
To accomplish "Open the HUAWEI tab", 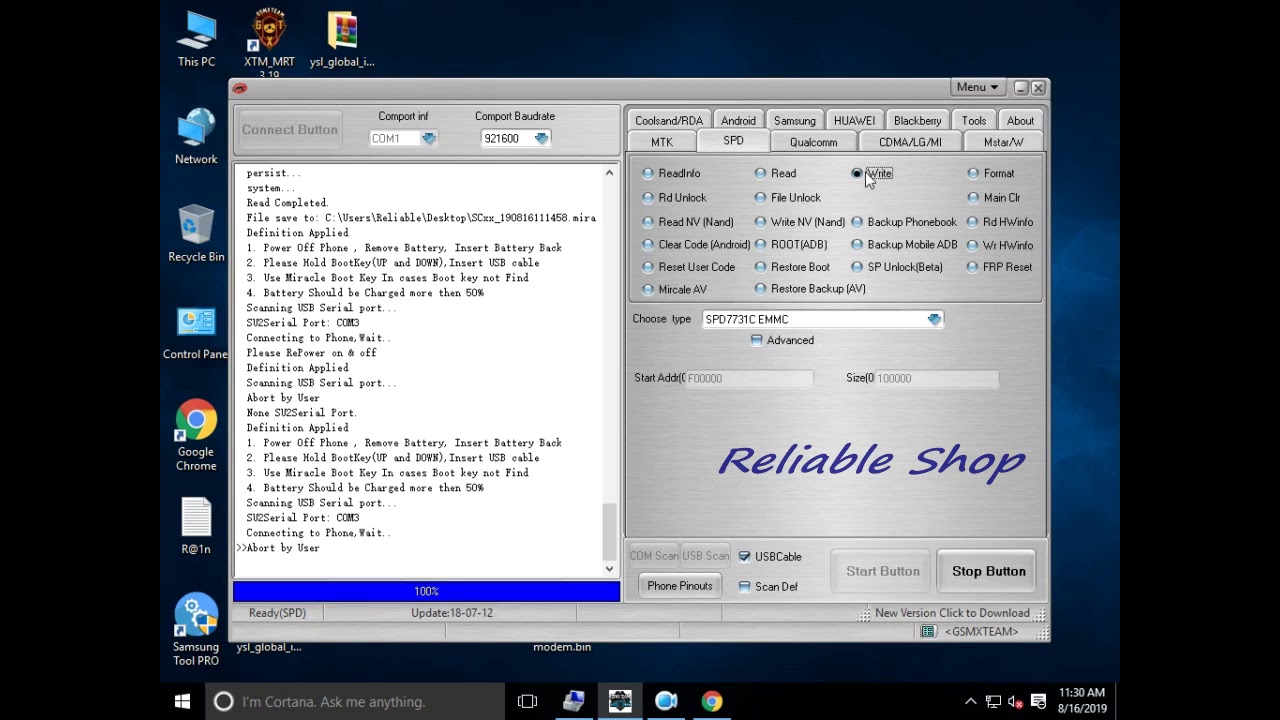I will pos(854,121).
